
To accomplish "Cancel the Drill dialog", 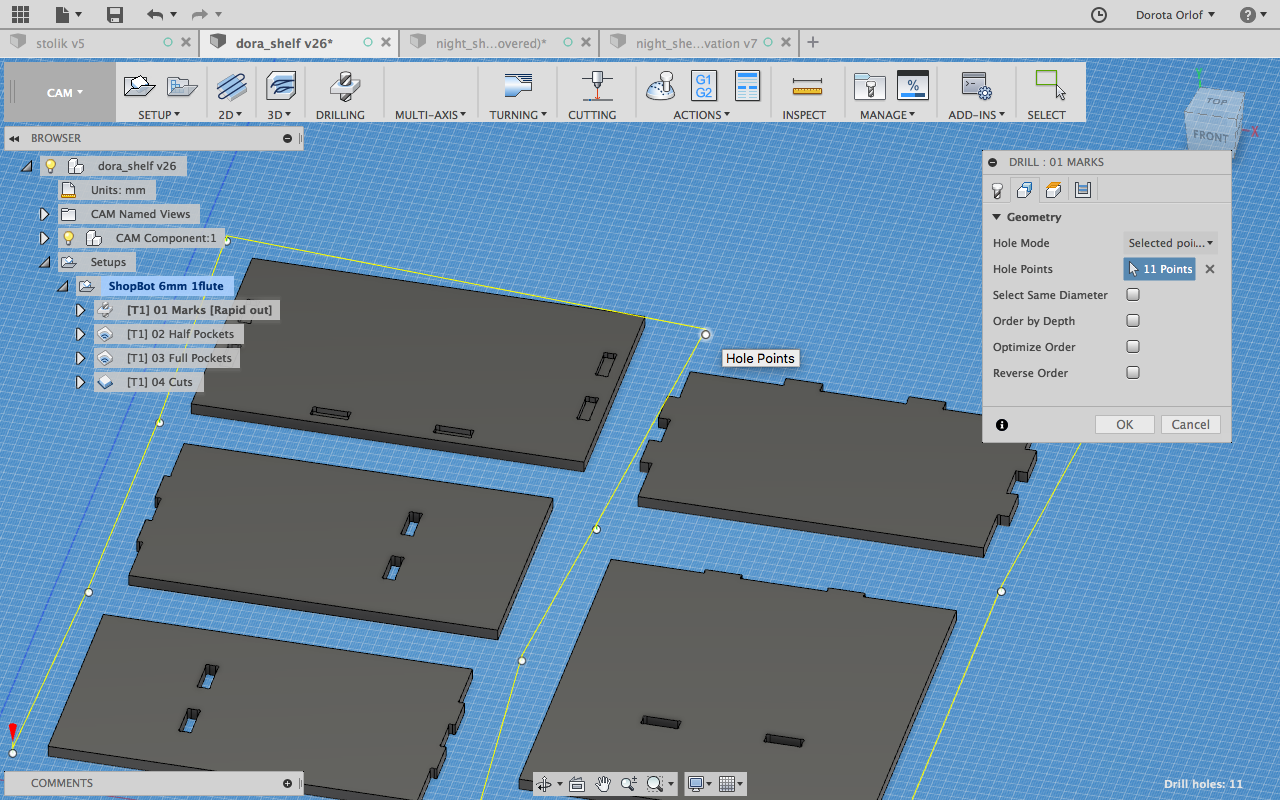I will point(1190,425).
